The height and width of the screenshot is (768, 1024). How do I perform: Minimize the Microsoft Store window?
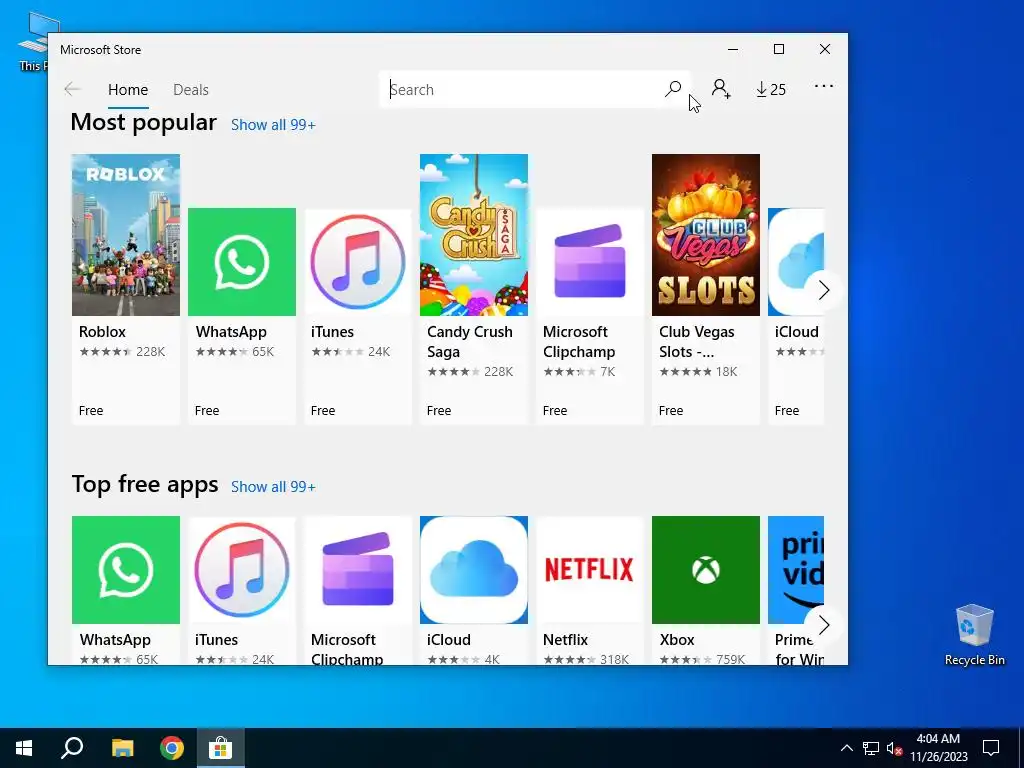[733, 50]
